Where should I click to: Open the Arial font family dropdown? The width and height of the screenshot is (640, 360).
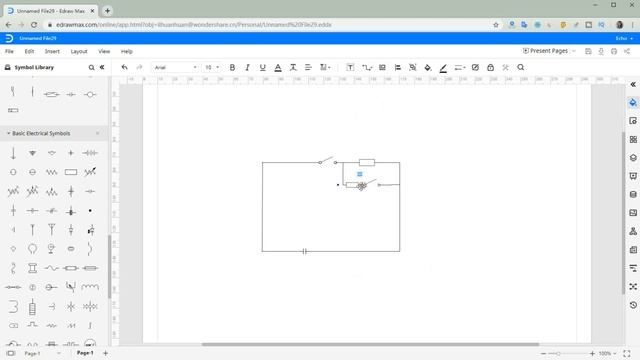pos(175,67)
